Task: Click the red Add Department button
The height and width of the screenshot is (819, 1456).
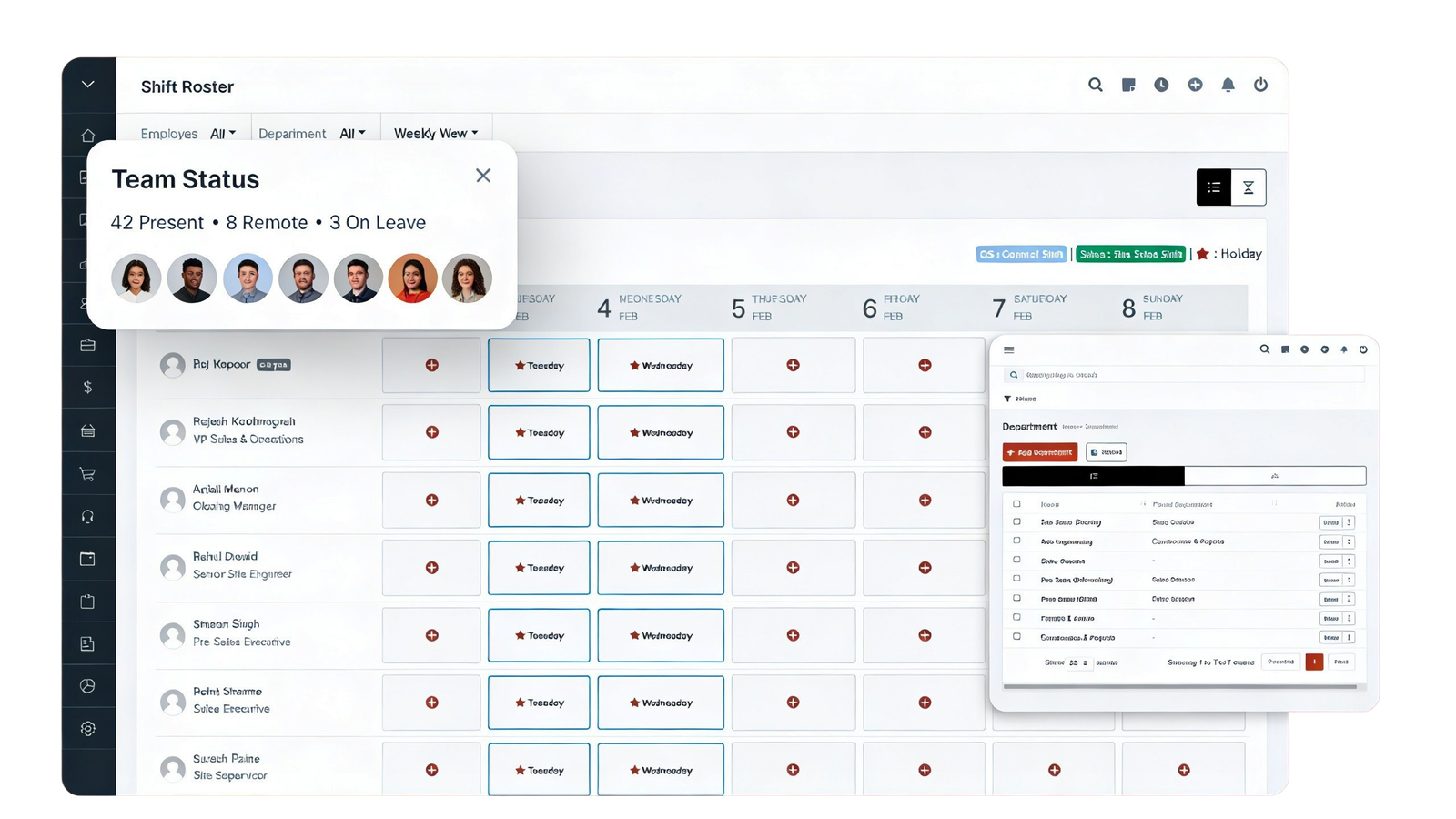Action: pyautogui.click(x=1040, y=452)
